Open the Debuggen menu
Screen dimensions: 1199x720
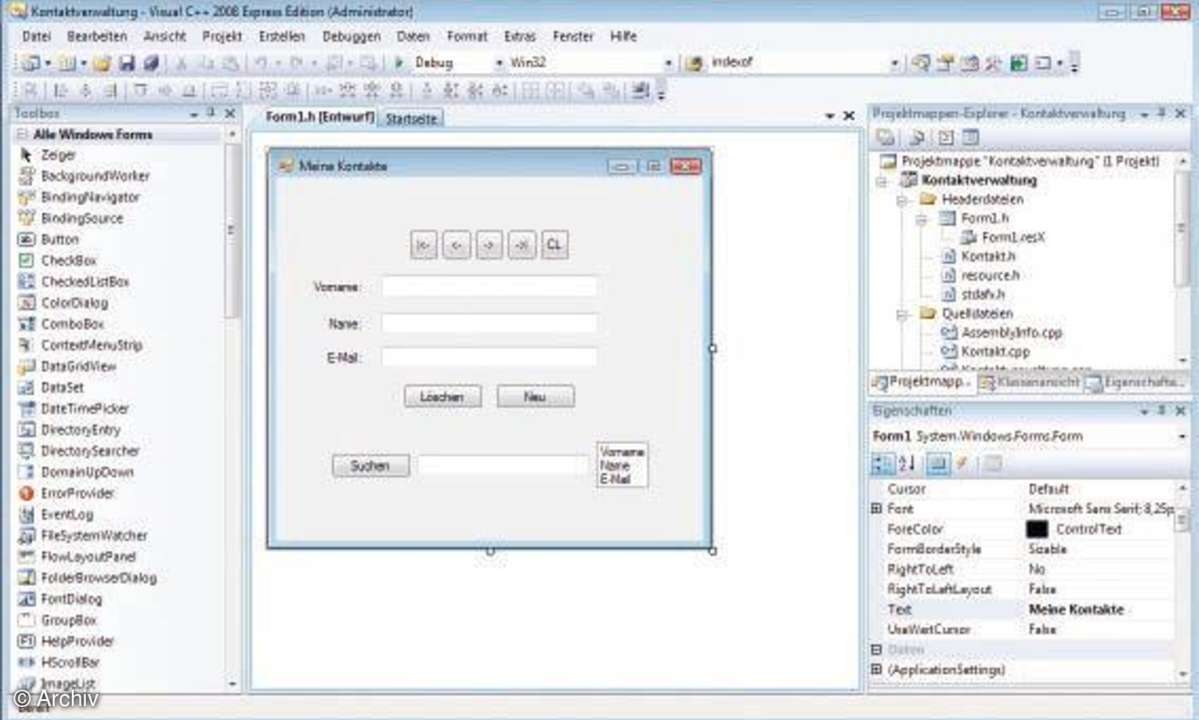[x=351, y=36]
